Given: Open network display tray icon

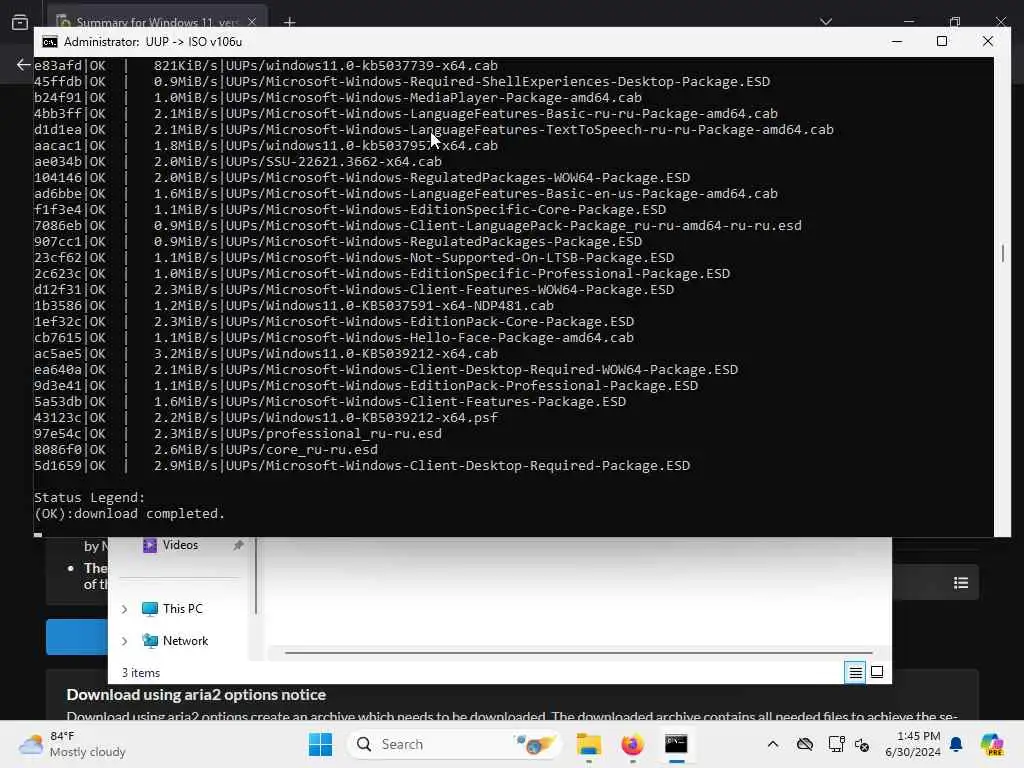Looking at the screenshot, I should click(836, 744).
